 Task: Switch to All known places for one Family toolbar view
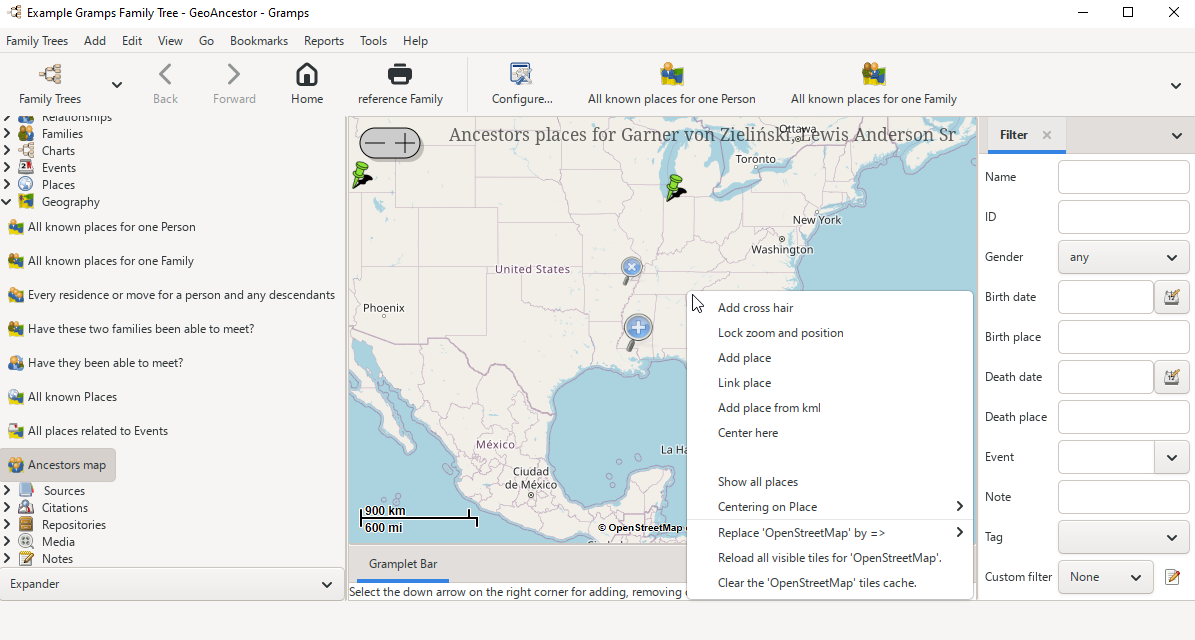coord(873,84)
